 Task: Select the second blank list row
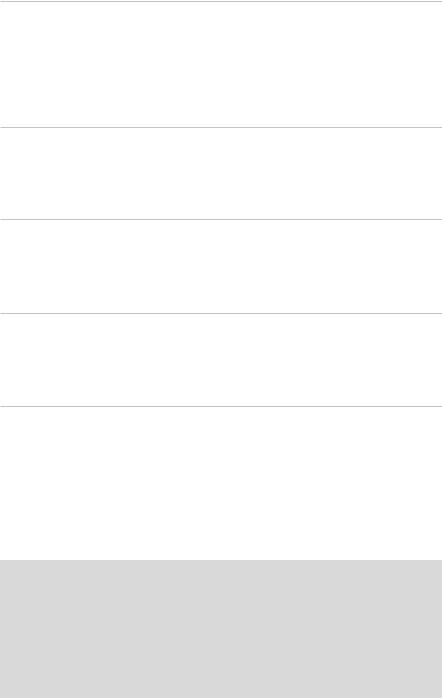[x=221, y=173]
